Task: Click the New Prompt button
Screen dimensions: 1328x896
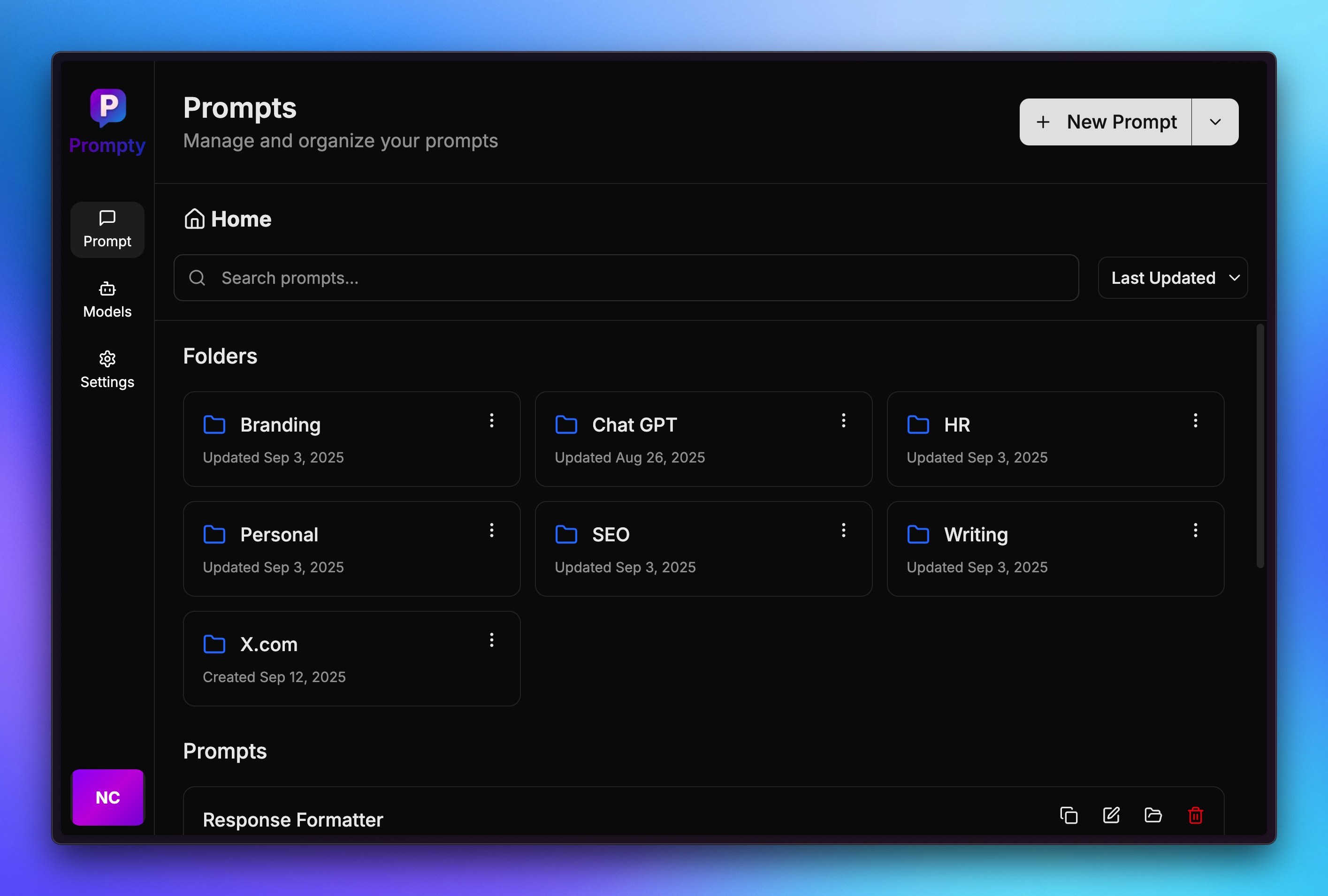Action: pos(1105,121)
